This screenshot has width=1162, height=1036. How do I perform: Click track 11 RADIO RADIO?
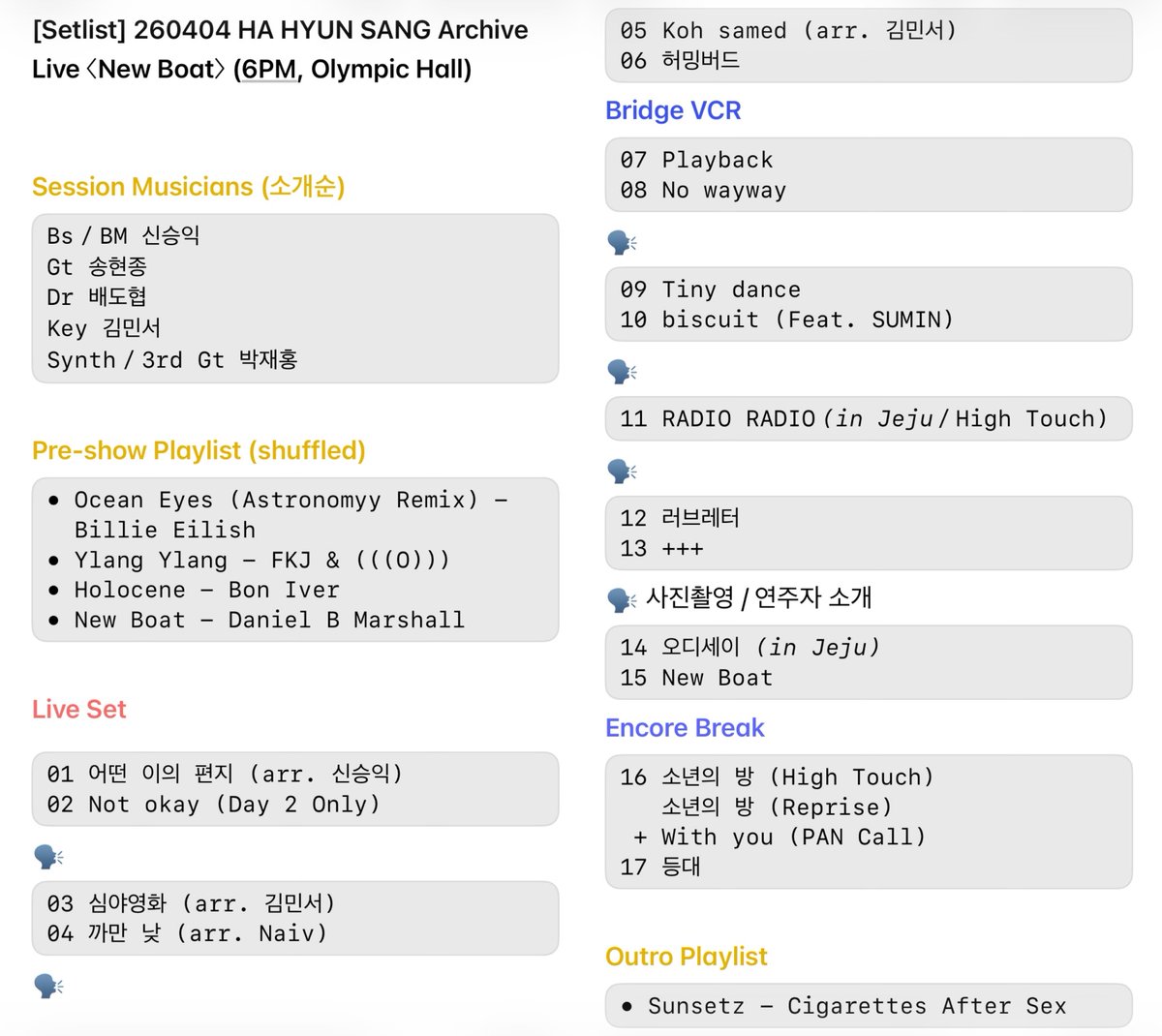864,418
